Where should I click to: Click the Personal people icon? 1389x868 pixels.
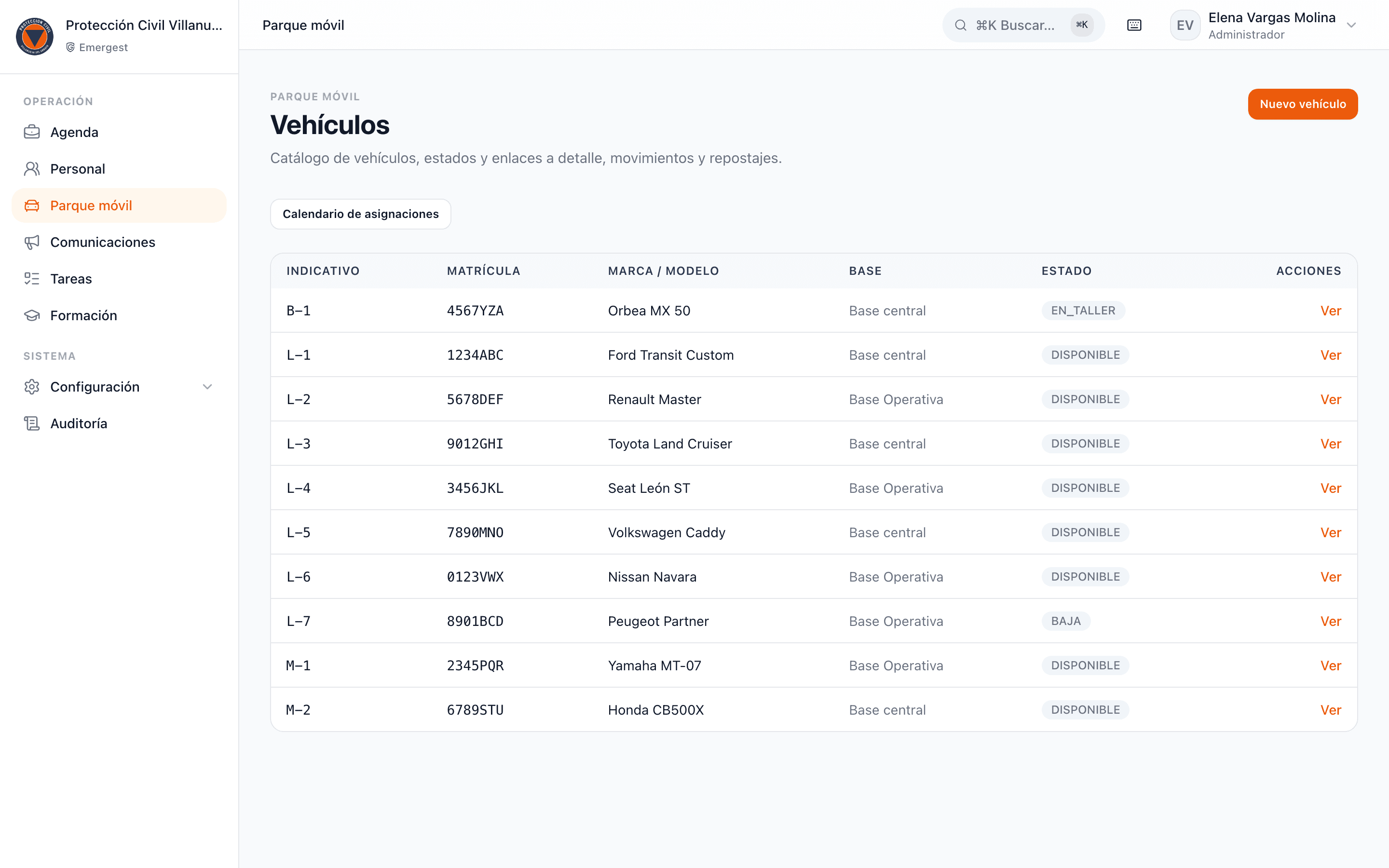click(32, 169)
